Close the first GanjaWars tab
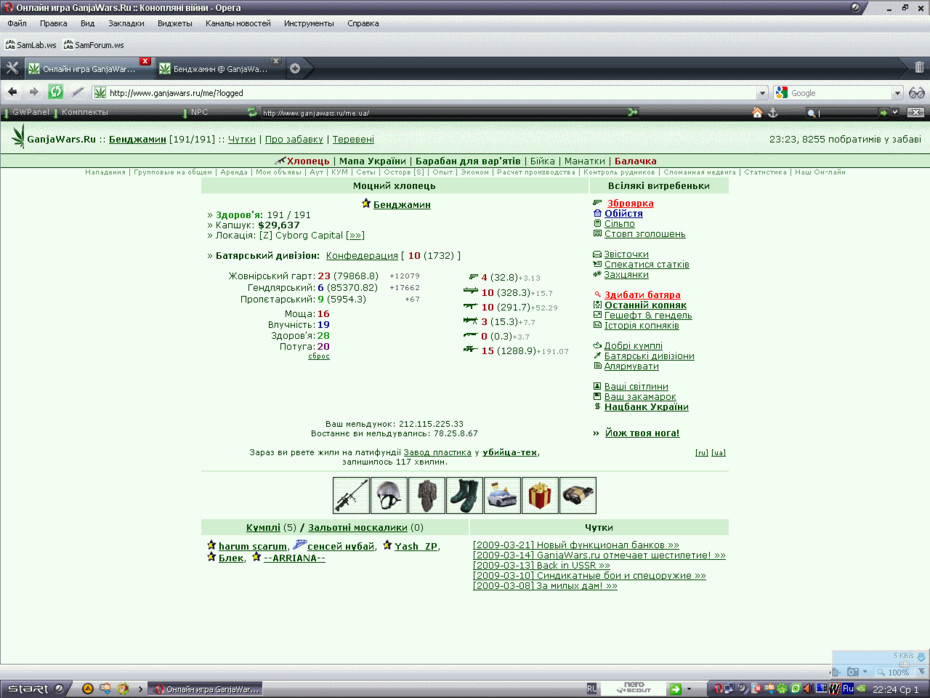This screenshot has height=698, width=930. pyautogui.click(x=145, y=61)
